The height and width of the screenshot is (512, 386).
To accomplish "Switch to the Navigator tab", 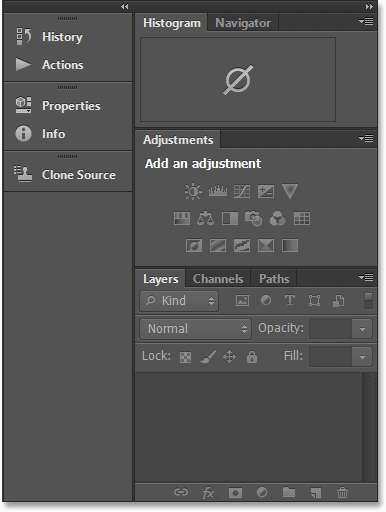I will [x=243, y=23].
